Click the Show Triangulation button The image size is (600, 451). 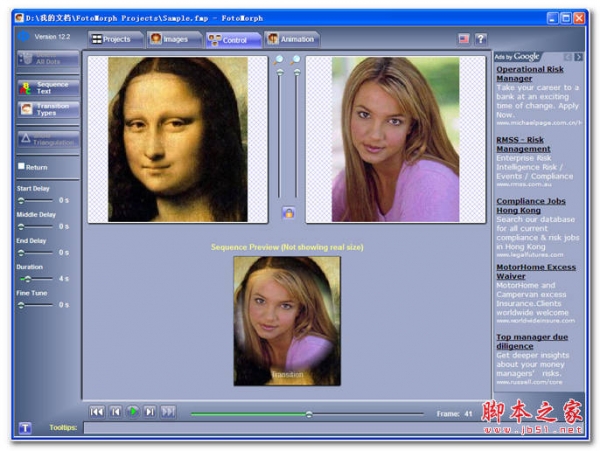pyautogui.click(x=48, y=139)
